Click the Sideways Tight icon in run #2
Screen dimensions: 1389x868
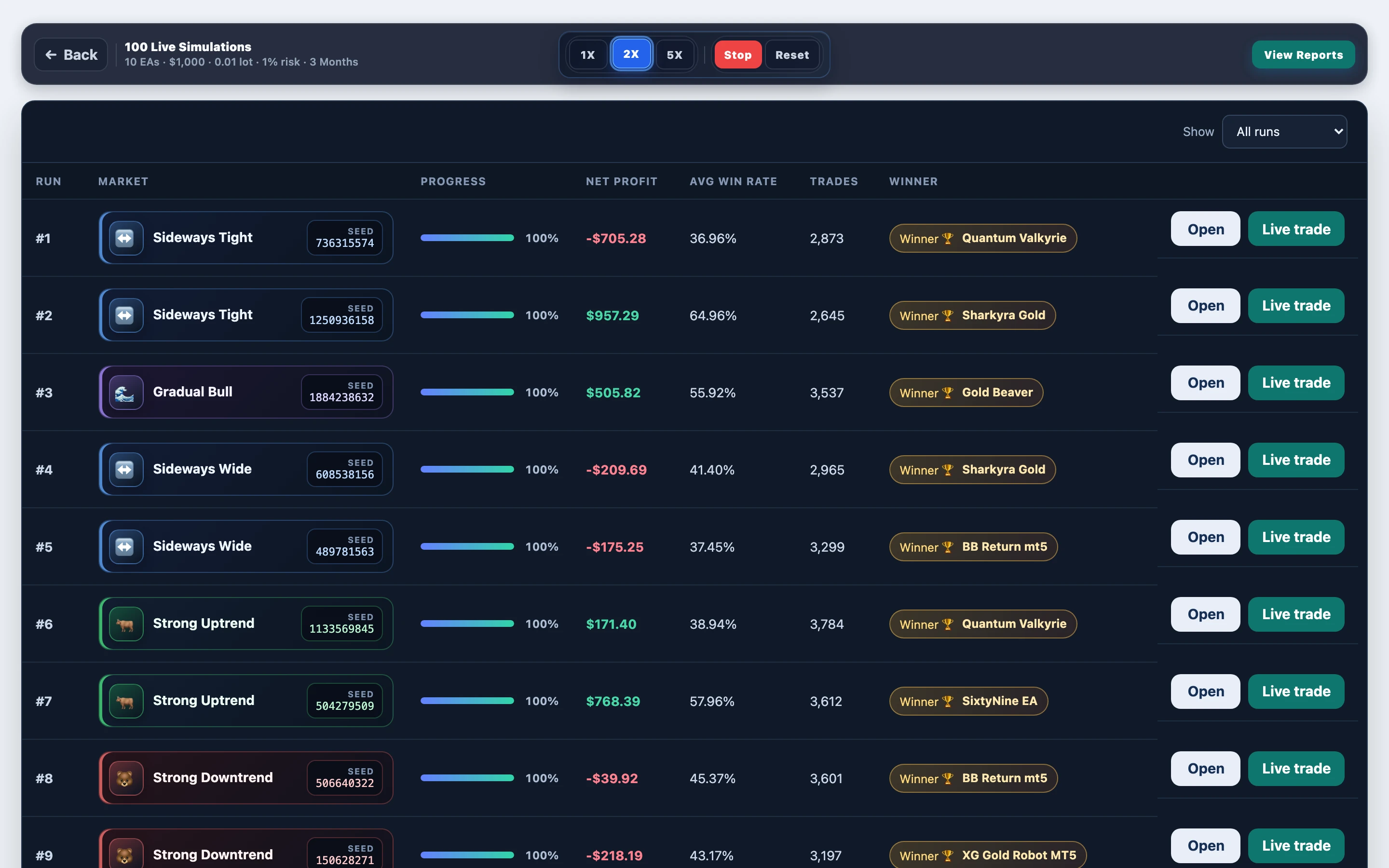click(126, 315)
